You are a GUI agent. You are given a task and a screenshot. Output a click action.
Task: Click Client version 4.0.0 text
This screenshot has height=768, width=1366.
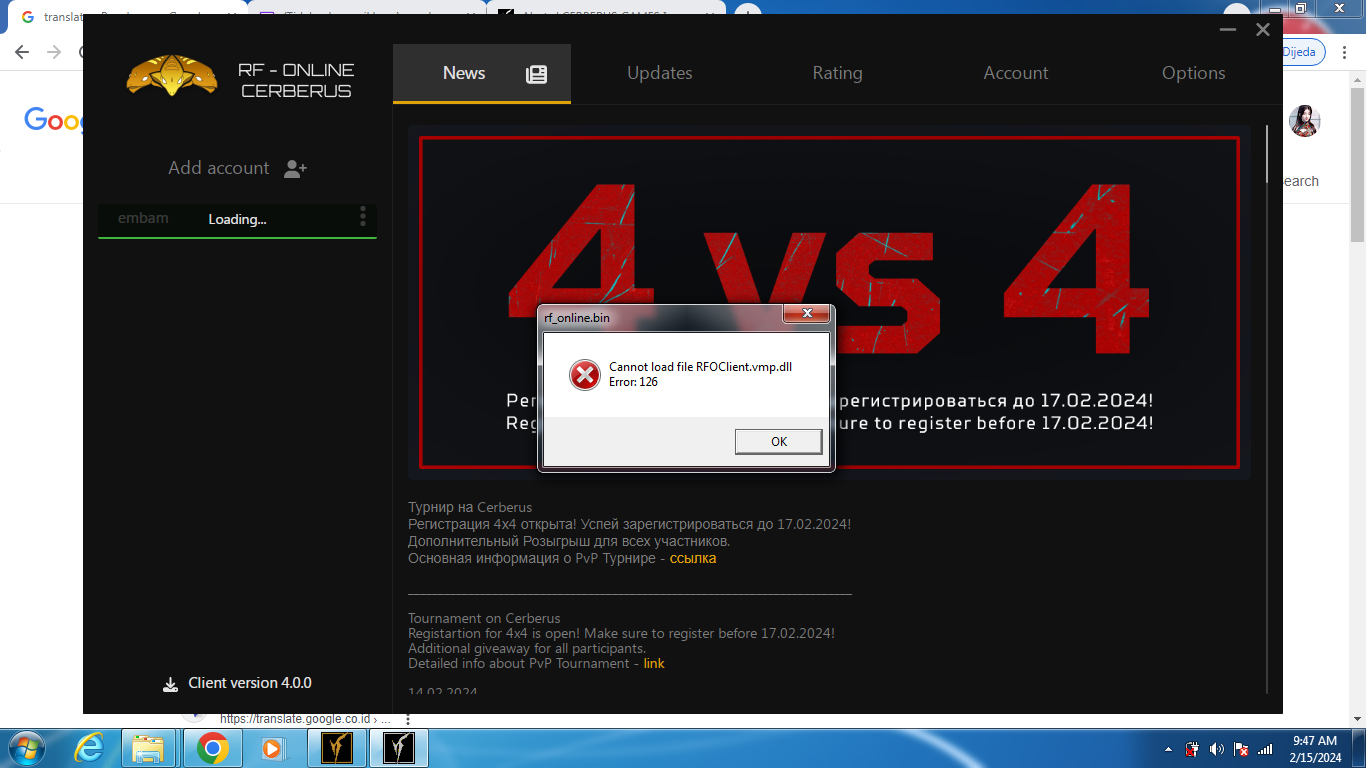click(x=250, y=683)
